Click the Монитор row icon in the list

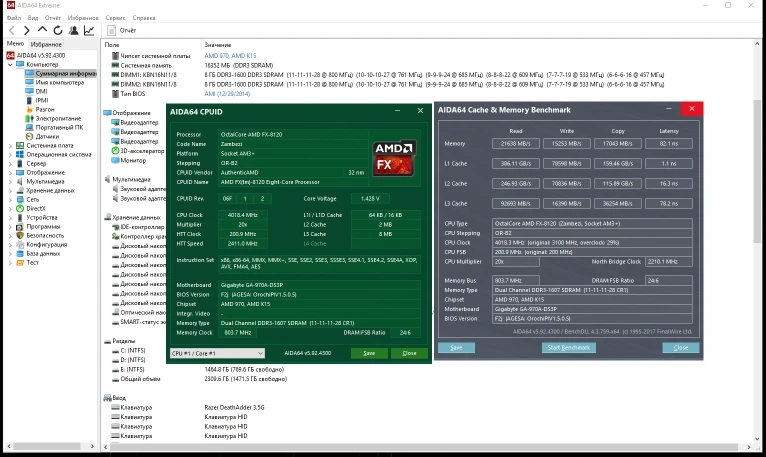115,160
